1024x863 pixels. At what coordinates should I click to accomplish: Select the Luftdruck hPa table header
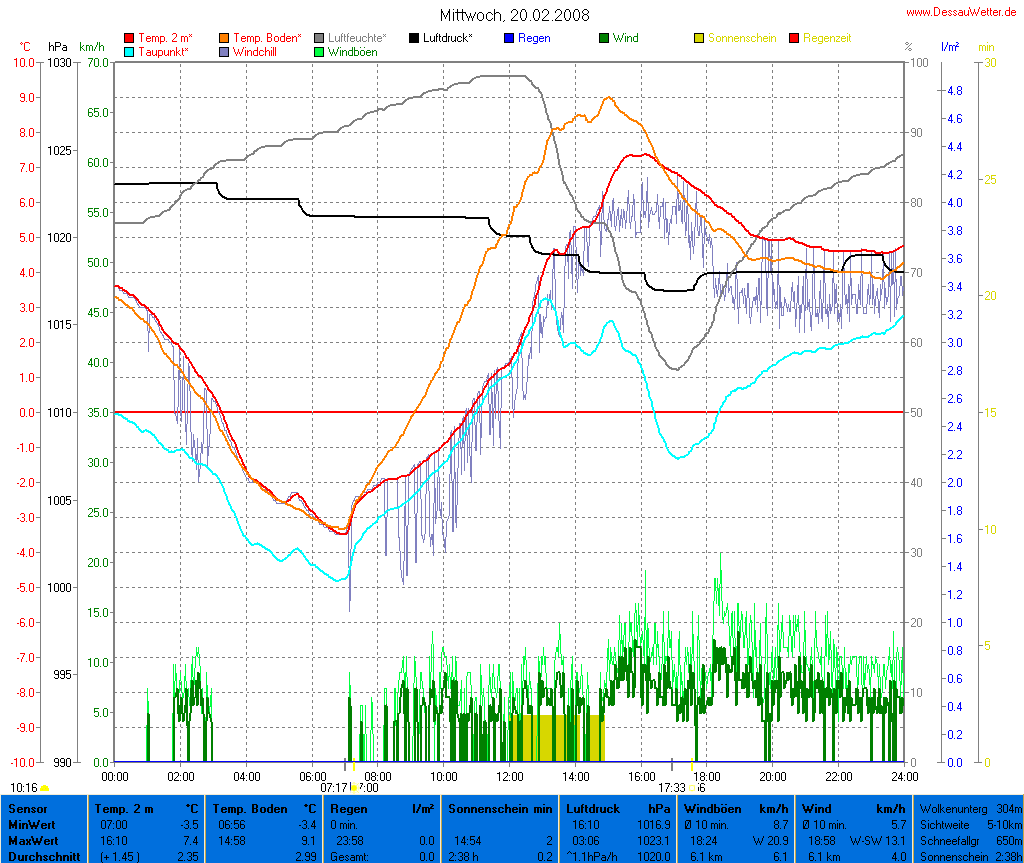click(619, 807)
